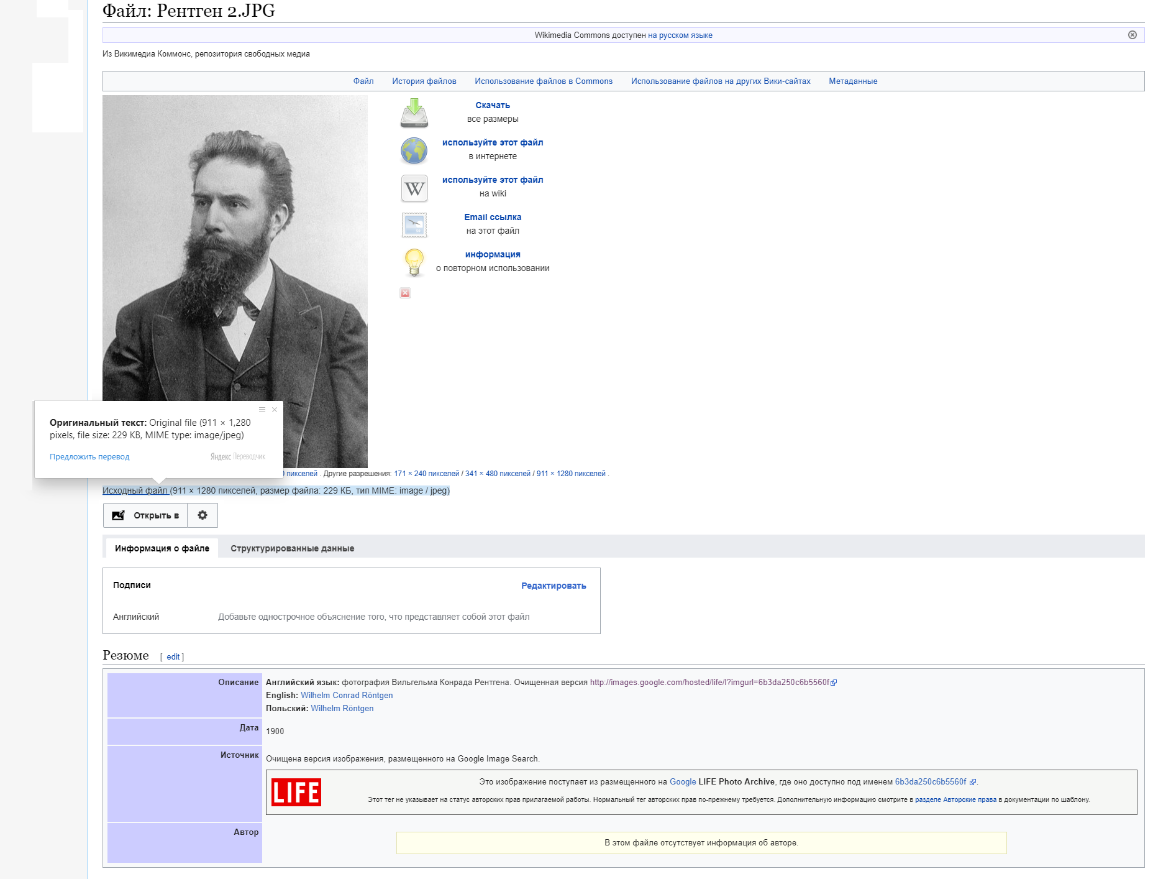Go to the Файл section link
The width and height of the screenshot is (1153, 879).
[x=363, y=81]
